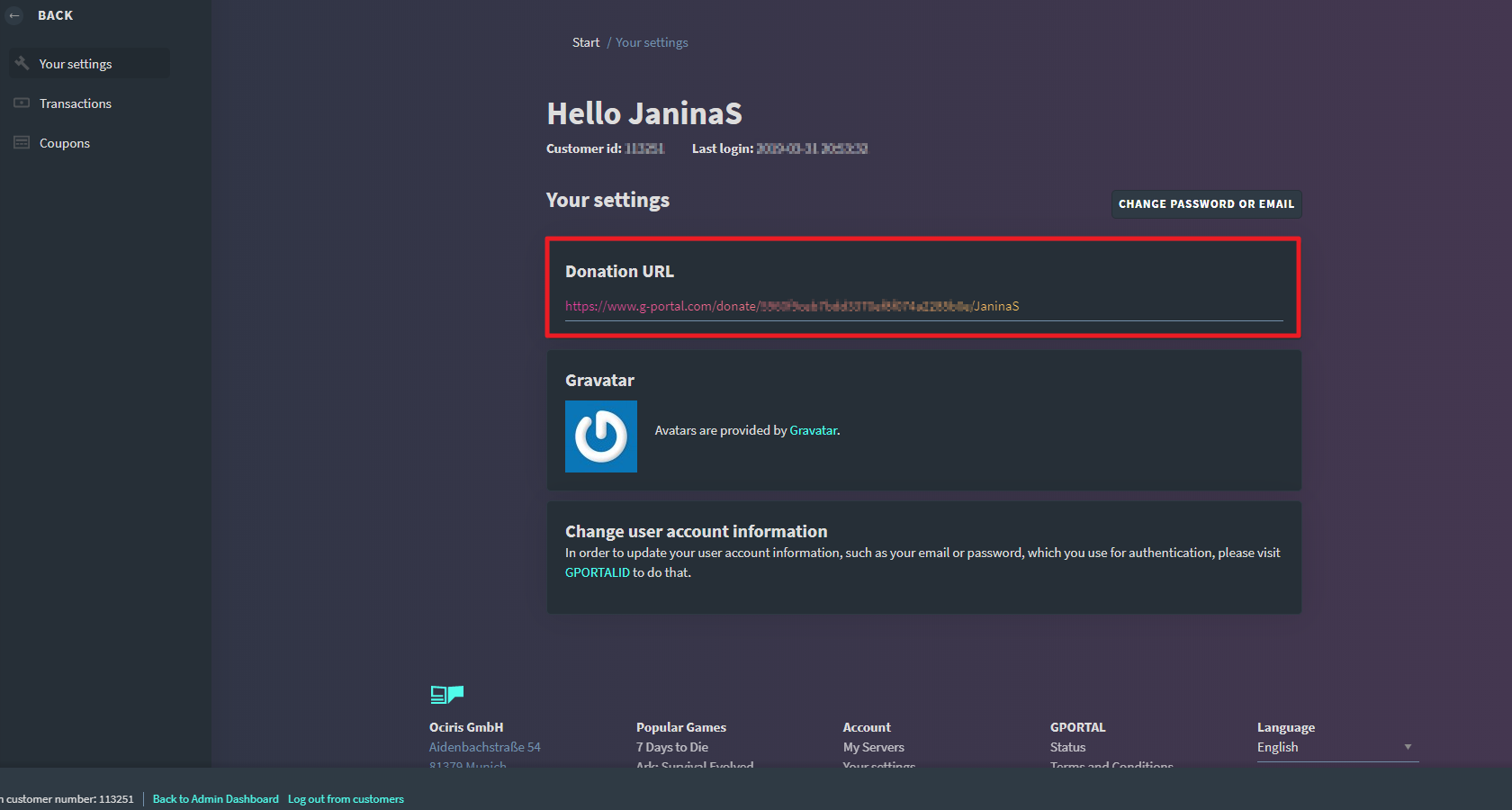The image size is (1512, 810).
Task: Click the Transactions money icon
Action: [22, 103]
